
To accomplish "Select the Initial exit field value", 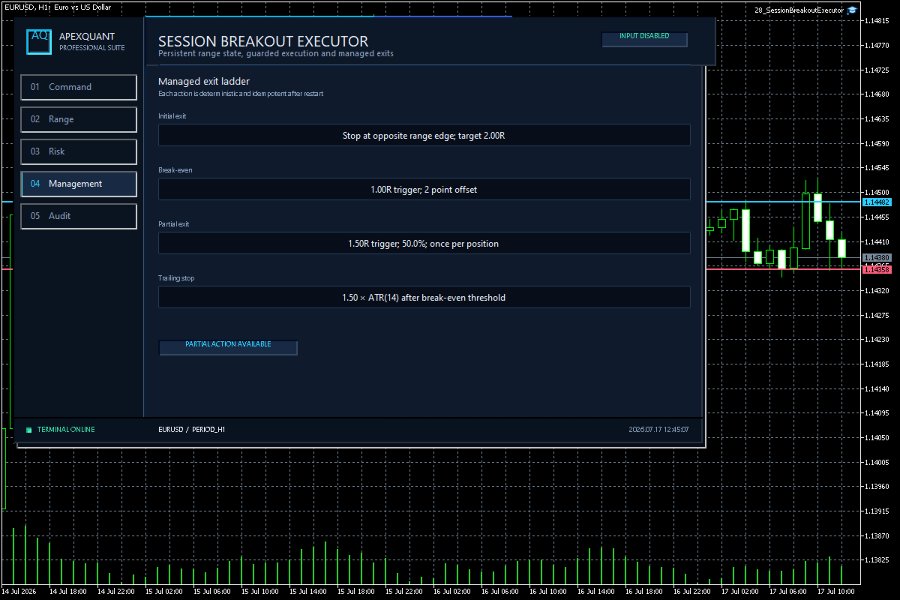I will (424, 136).
